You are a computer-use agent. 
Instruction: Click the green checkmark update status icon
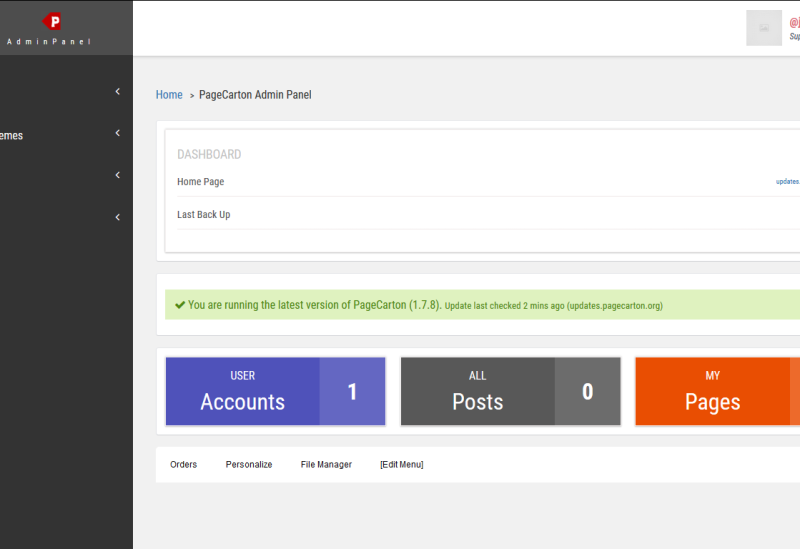click(x=180, y=305)
